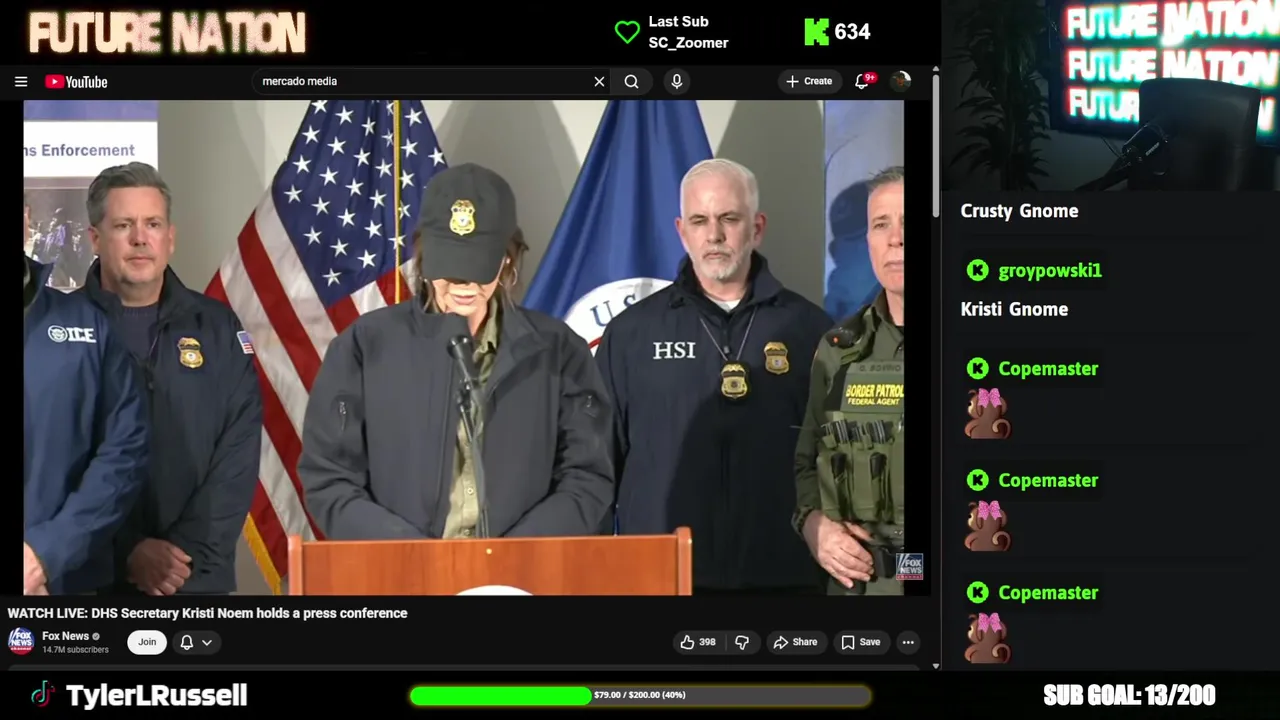The image size is (1280, 720).
Task: Click chat username groypowski1
Action: (1050, 270)
